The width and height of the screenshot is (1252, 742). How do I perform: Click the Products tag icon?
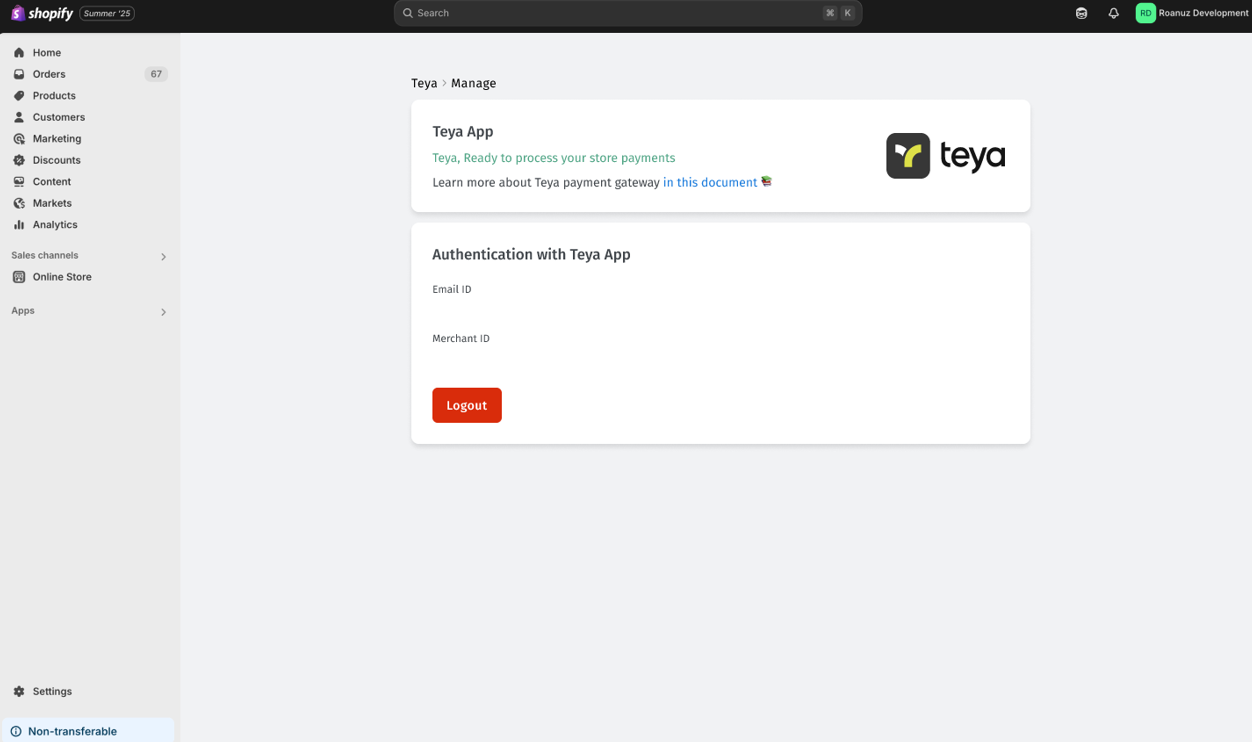tap(19, 96)
